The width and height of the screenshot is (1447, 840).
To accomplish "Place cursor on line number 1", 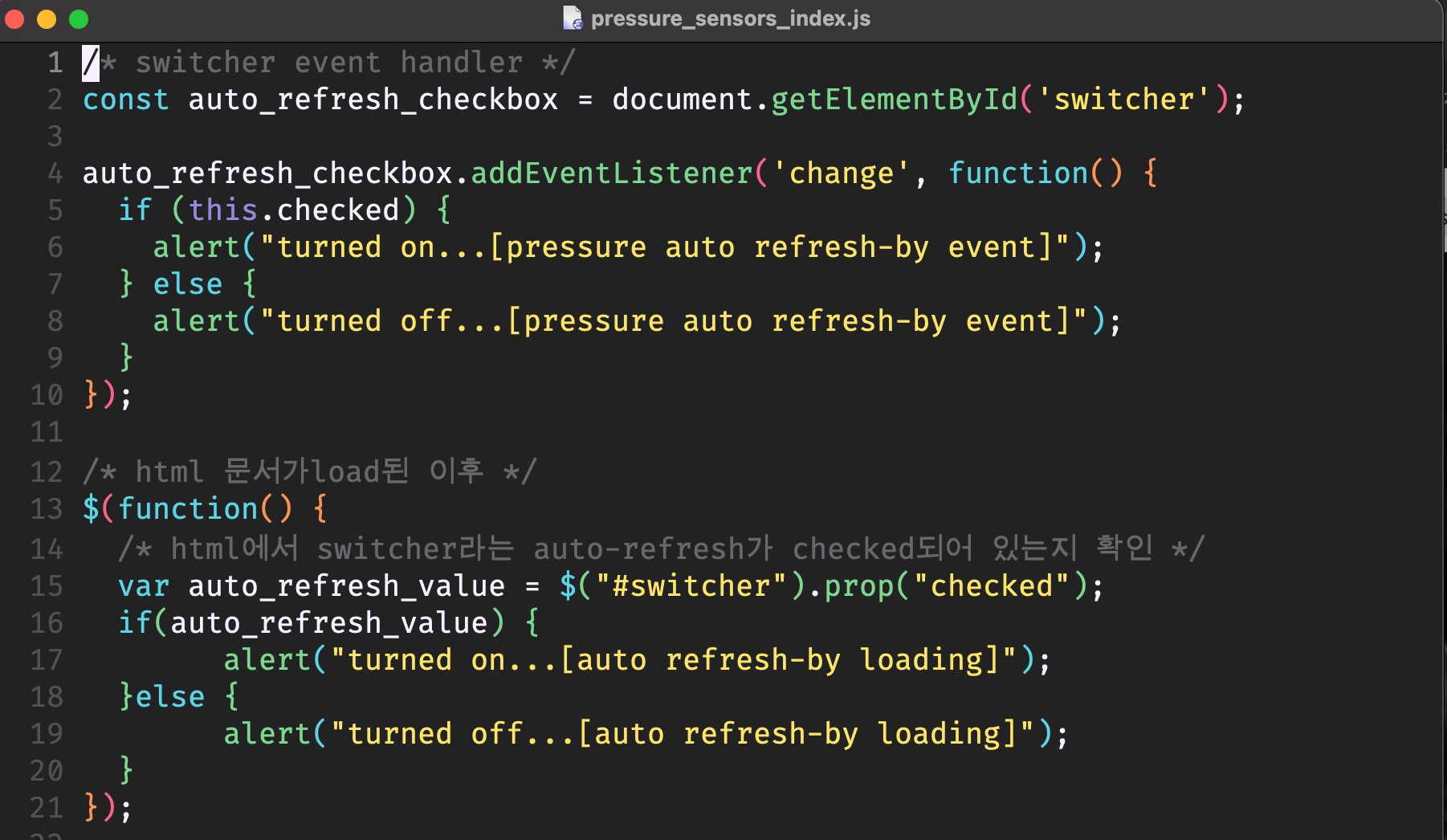I will [x=55, y=63].
